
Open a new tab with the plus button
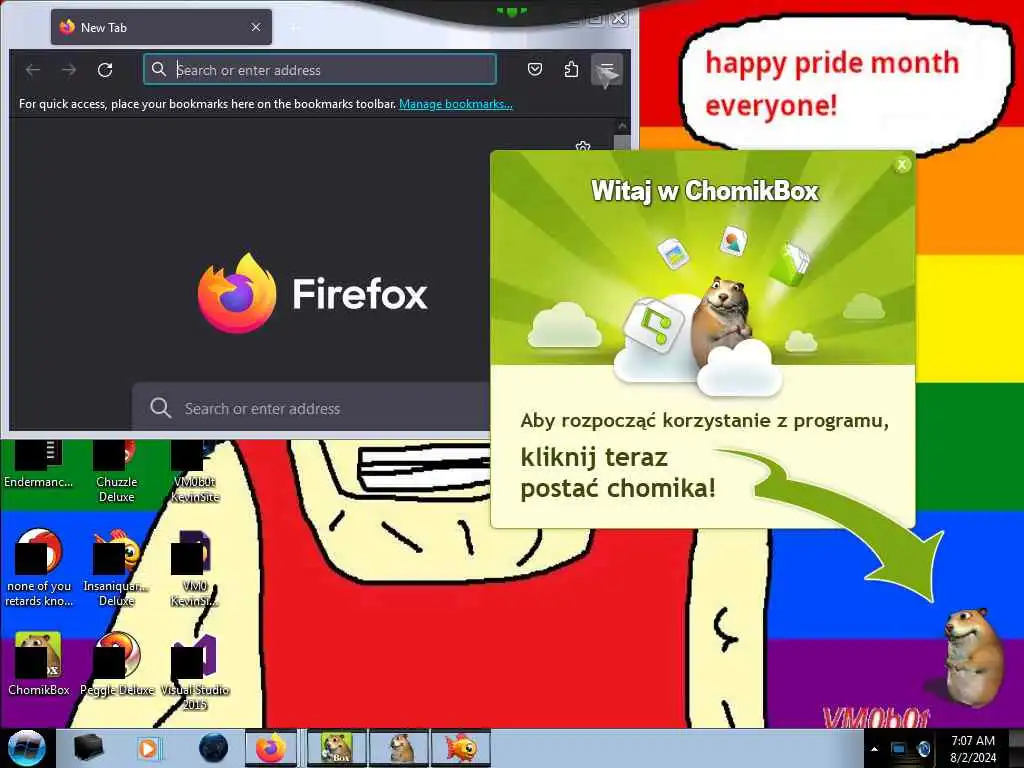[294, 27]
